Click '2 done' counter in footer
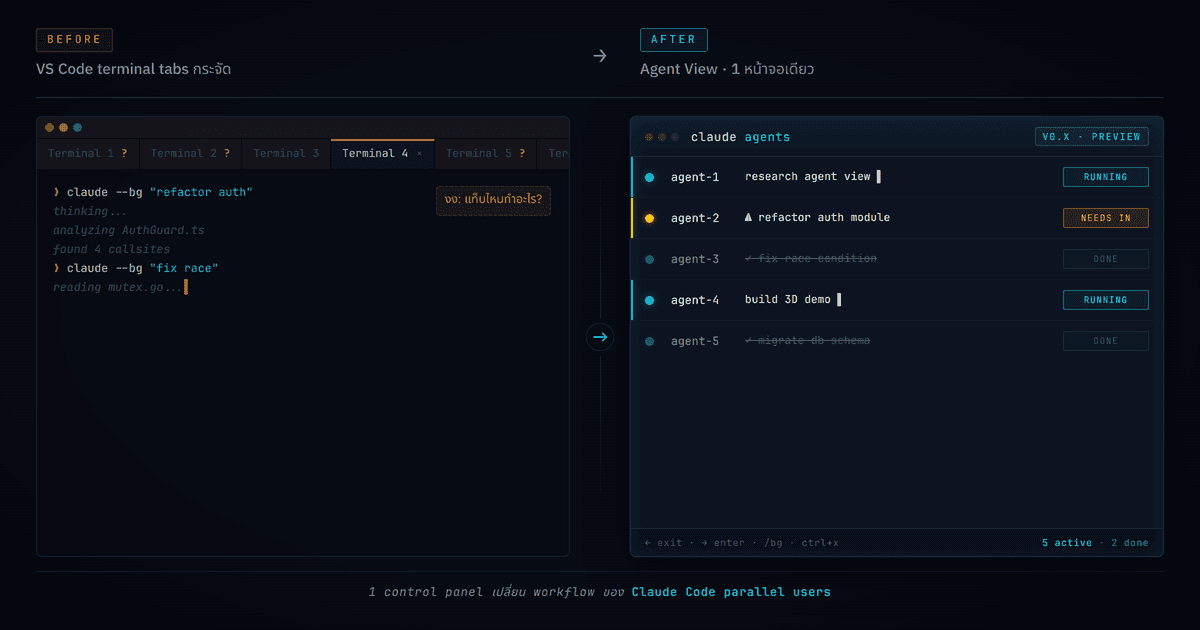Image resolution: width=1200 pixels, height=630 pixels. pos(1130,543)
